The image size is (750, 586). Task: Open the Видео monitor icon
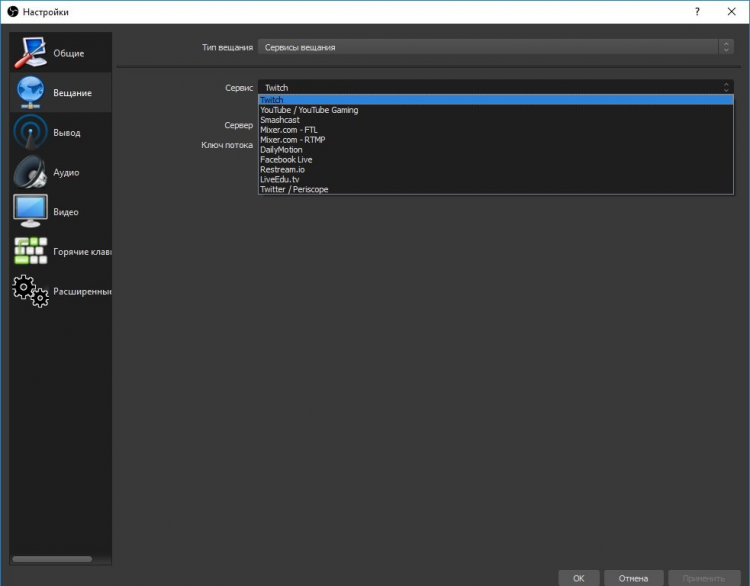coord(30,211)
